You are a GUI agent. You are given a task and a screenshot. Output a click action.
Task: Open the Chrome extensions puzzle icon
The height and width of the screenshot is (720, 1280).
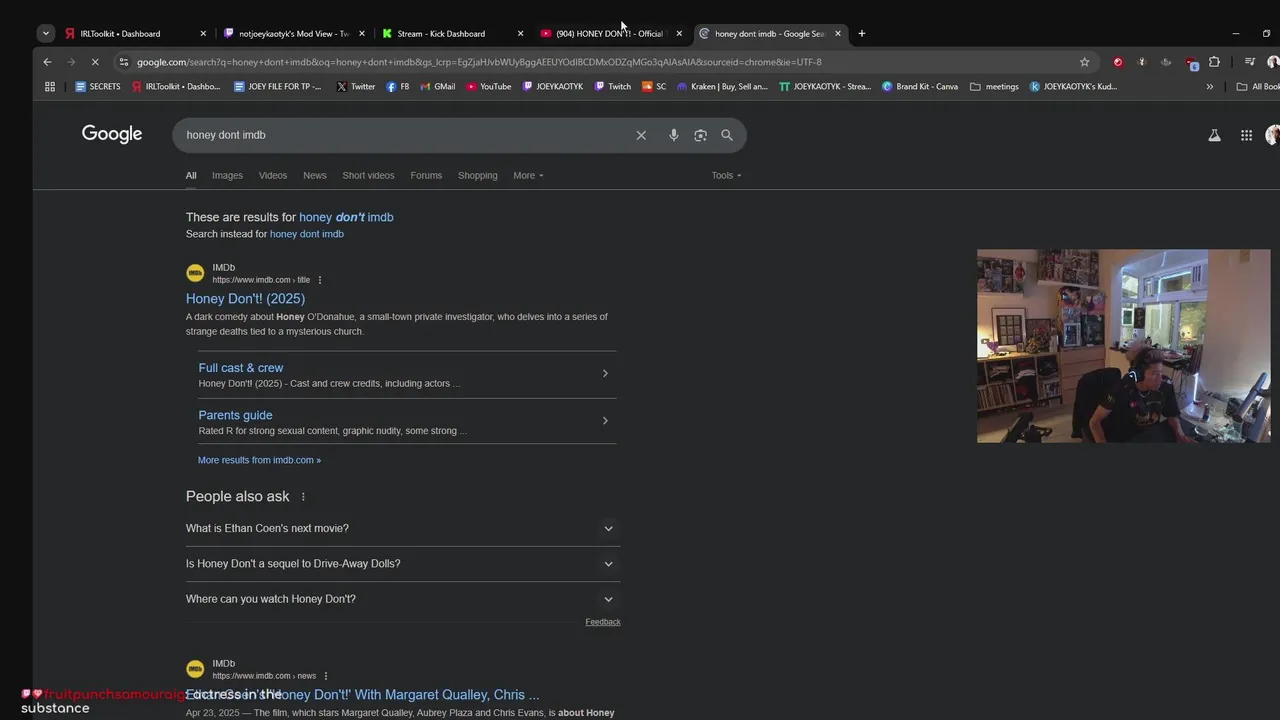(1214, 62)
